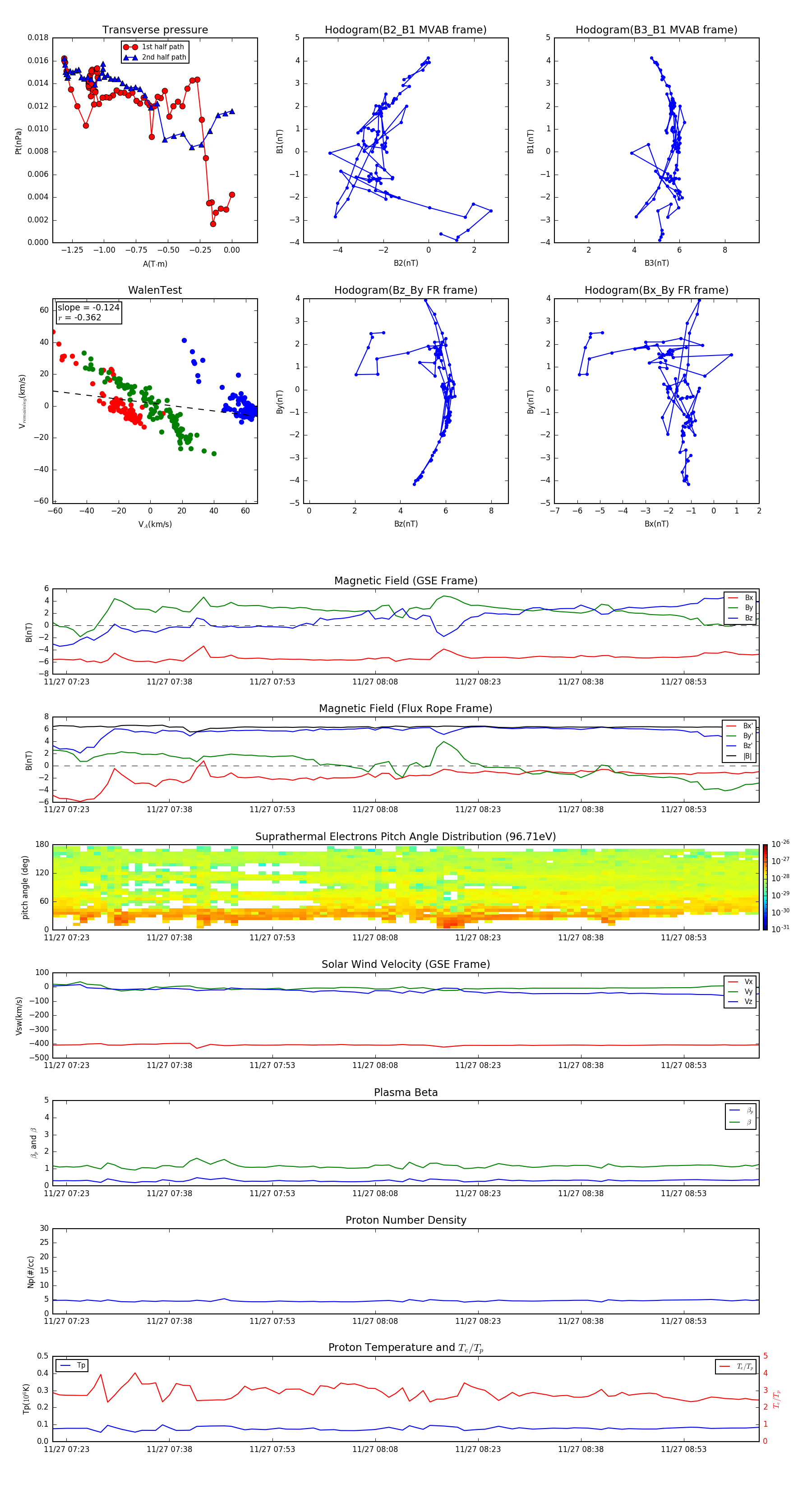Click the 'A(T·m)' x-axis label
812x1489 pixels.
pos(155,264)
